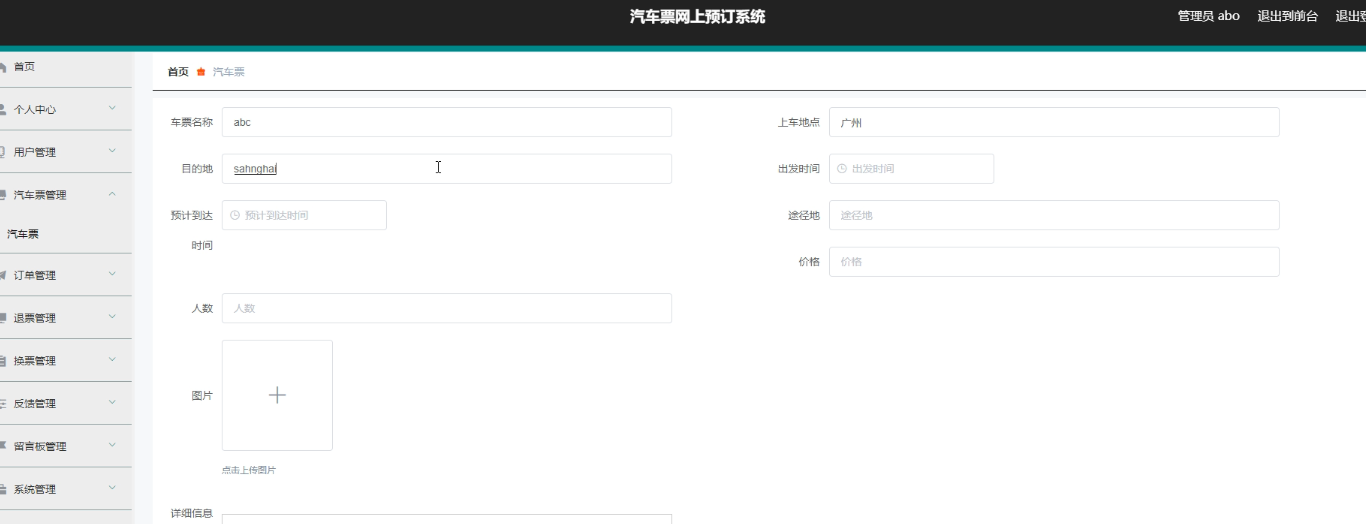Click the chevron next to 反馈管理

[112, 403]
